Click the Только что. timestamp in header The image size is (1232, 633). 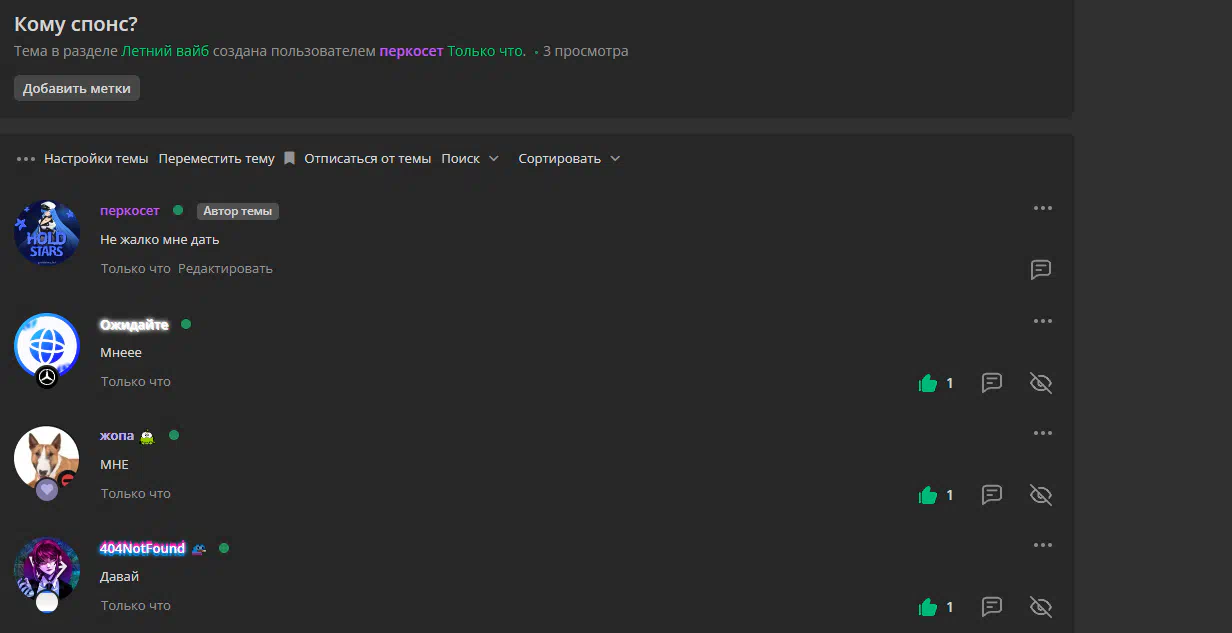[x=487, y=51]
